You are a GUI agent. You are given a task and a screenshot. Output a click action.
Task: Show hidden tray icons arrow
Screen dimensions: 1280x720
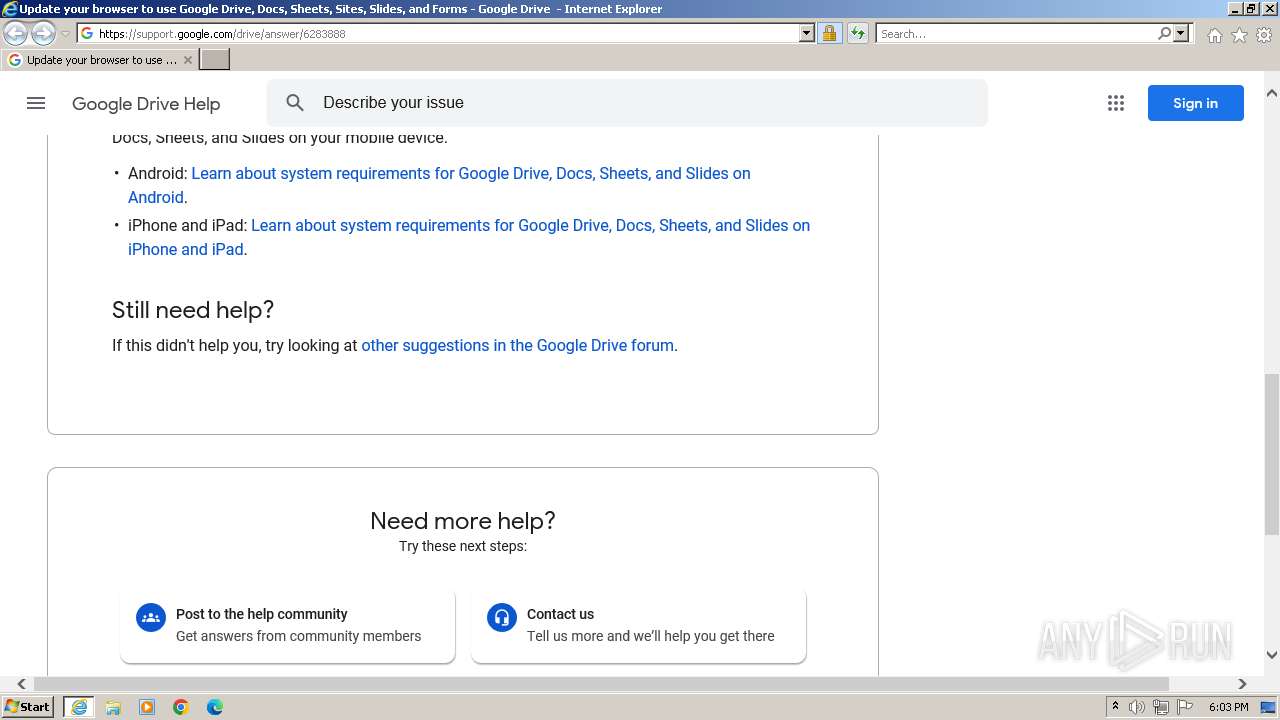[1115, 707]
